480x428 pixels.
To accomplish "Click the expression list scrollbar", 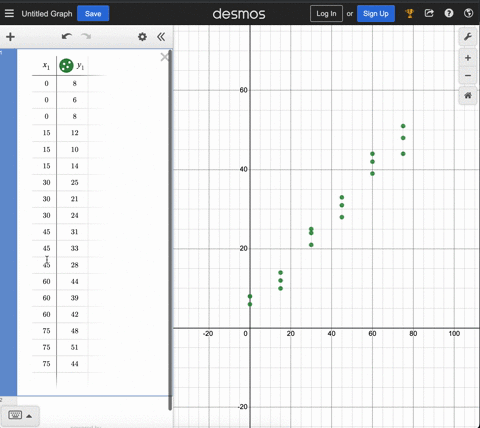I will tap(170, 230).
